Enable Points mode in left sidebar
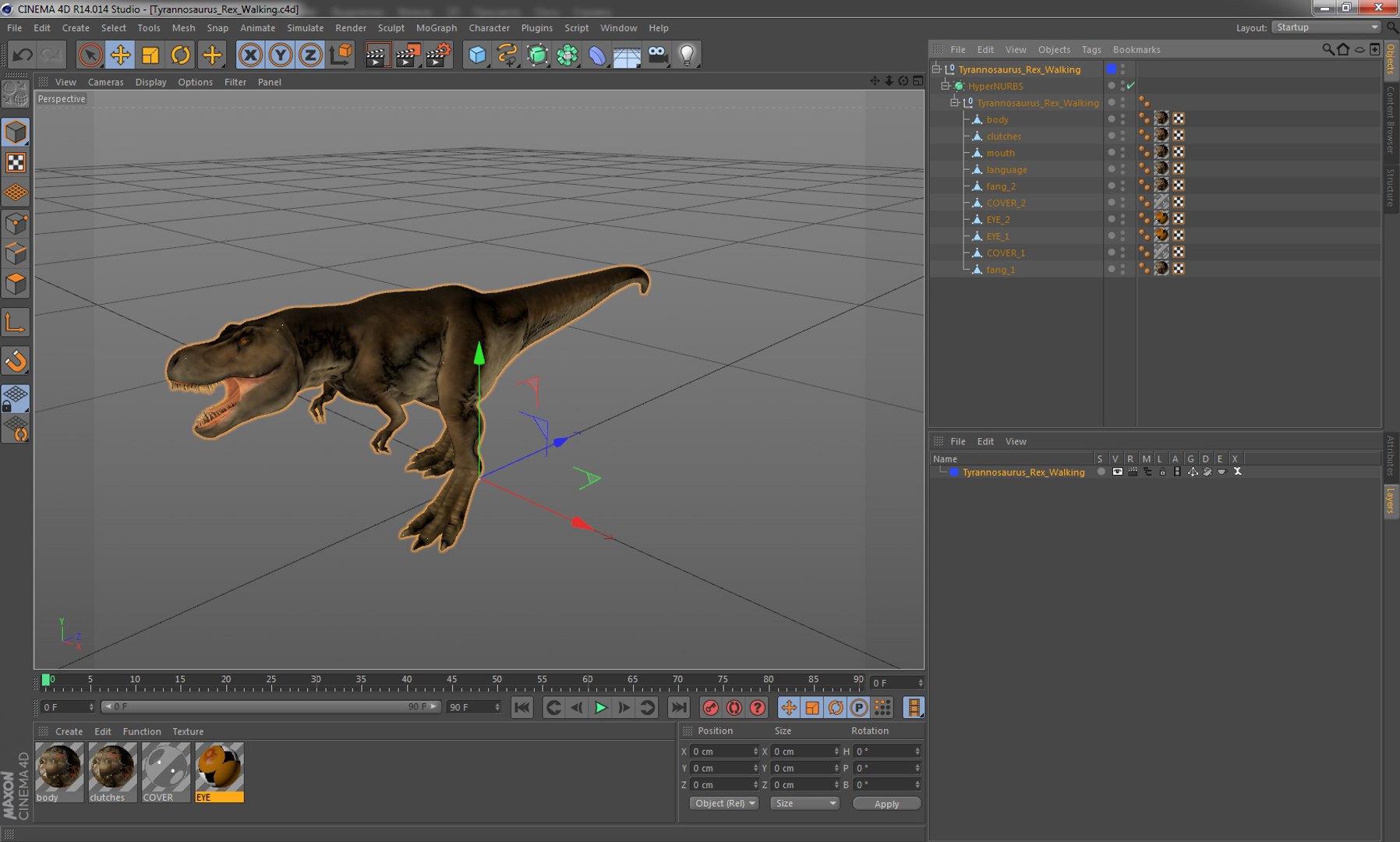 click(16, 224)
